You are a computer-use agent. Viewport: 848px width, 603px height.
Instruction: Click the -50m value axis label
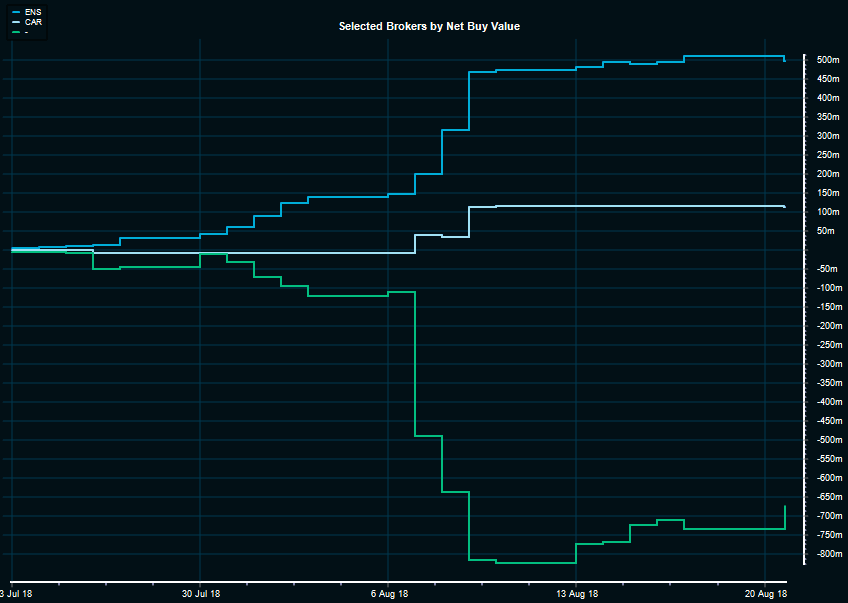826,269
